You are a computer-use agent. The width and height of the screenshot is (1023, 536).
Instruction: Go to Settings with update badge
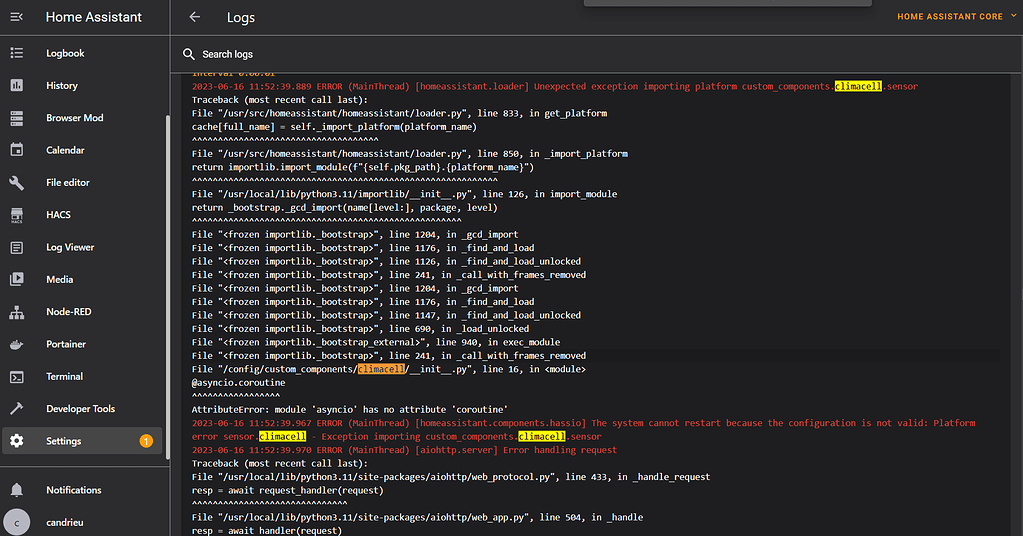click(x=64, y=441)
